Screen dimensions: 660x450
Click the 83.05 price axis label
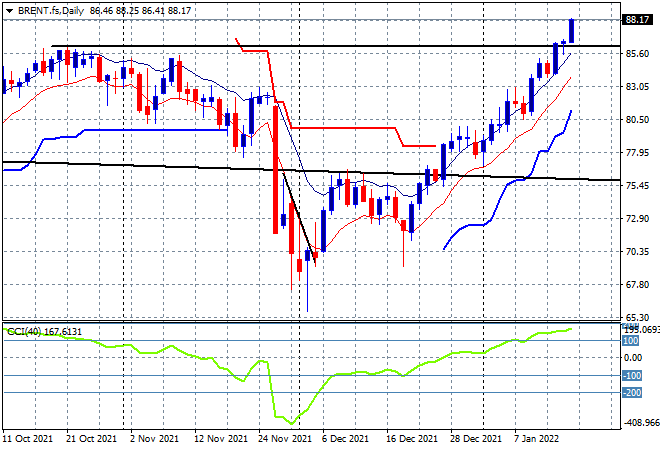coord(637,86)
